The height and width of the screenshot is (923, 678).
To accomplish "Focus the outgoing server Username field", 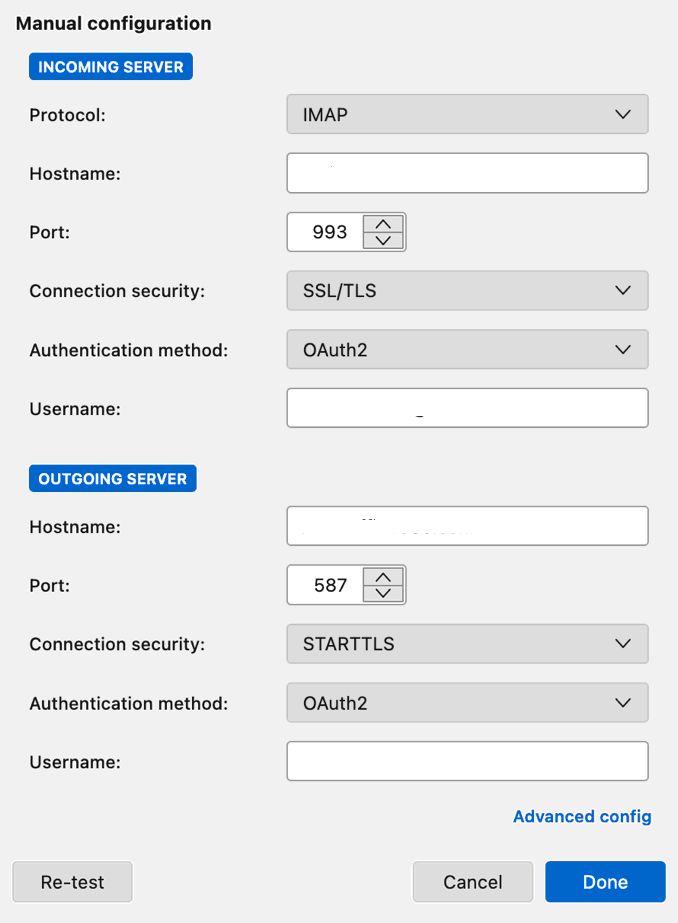I will point(467,761).
